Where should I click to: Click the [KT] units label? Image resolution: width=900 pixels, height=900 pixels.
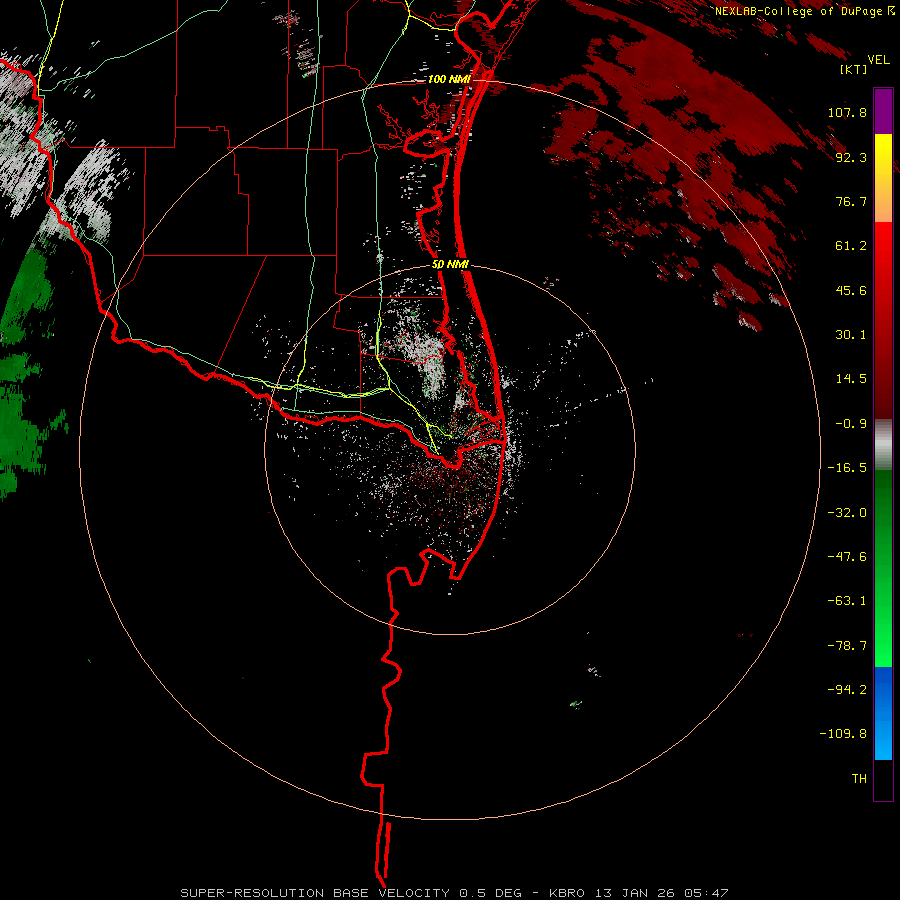click(x=854, y=69)
